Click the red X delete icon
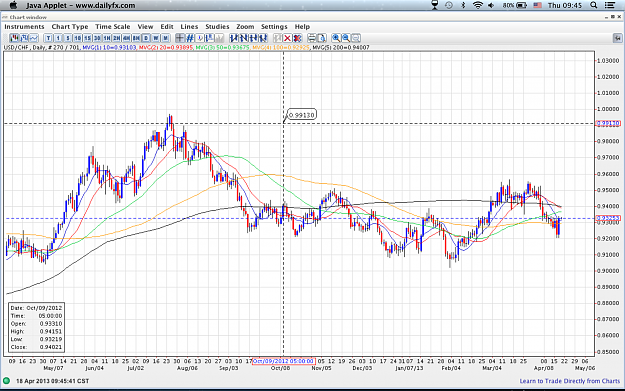This screenshot has width=625, height=391. click(287, 38)
